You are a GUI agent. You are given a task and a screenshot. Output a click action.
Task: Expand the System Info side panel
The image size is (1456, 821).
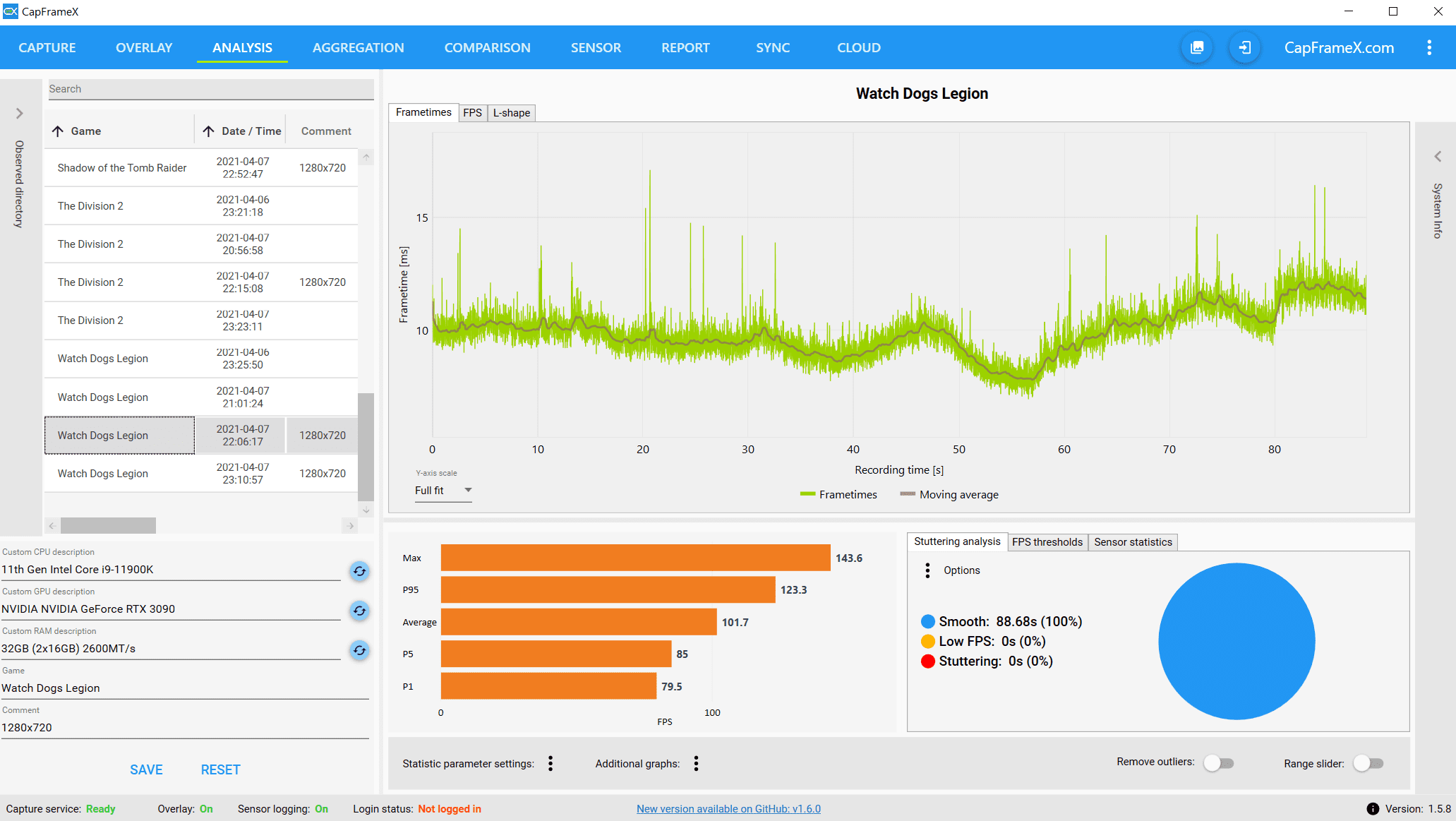[x=1438, y=157]
